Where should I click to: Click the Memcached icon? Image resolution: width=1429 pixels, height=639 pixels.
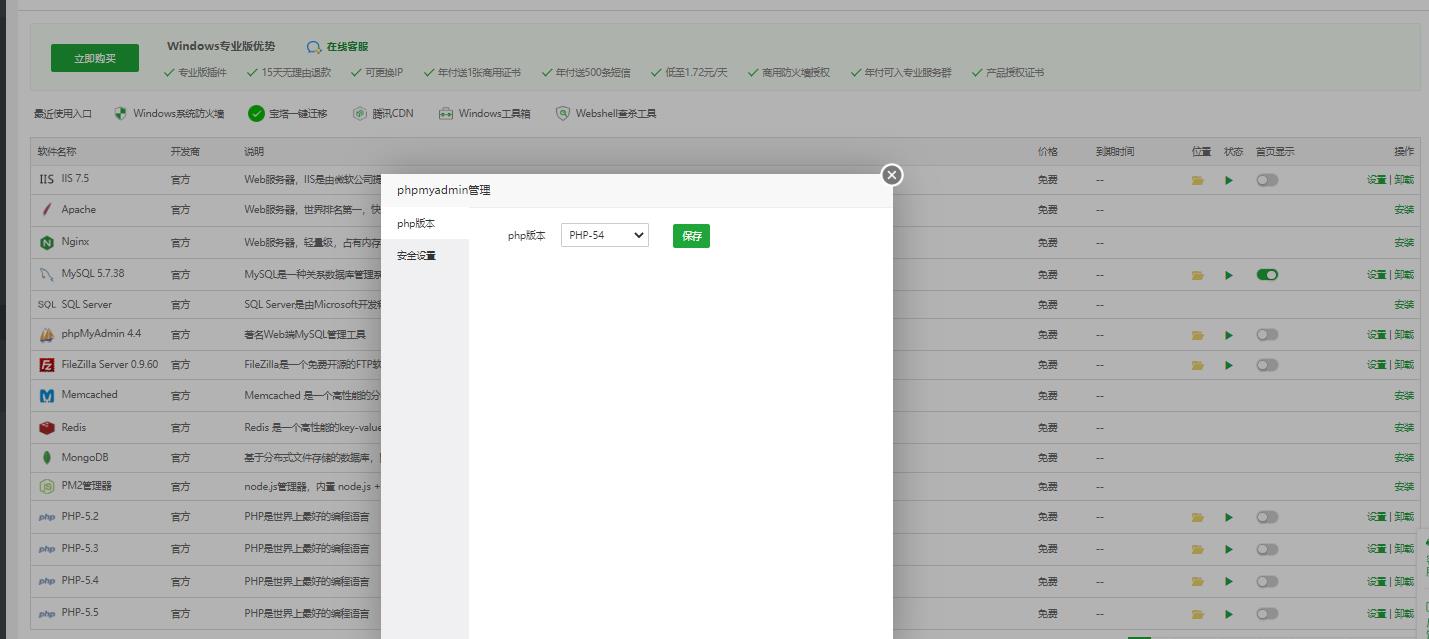click(x=46, y=396)
